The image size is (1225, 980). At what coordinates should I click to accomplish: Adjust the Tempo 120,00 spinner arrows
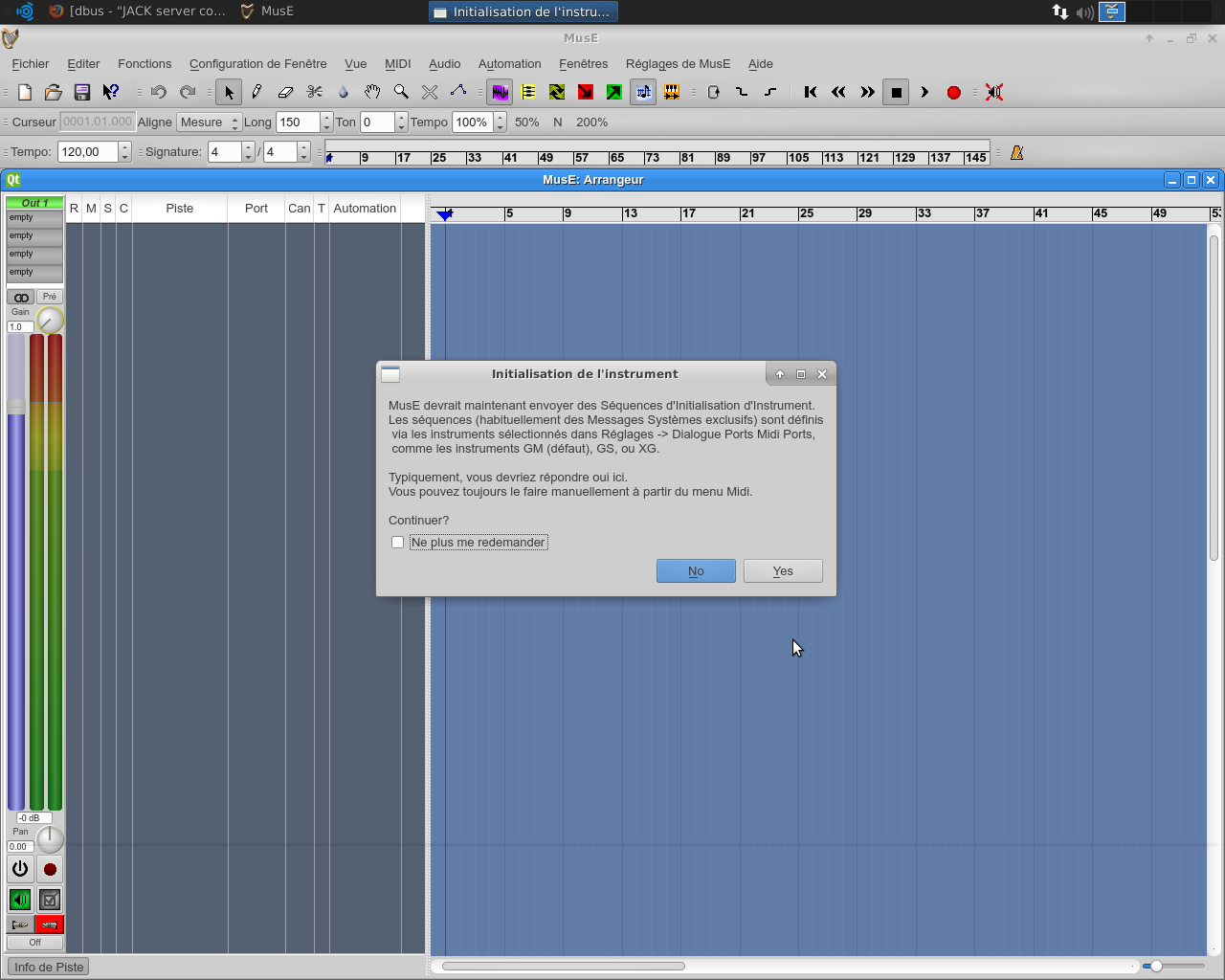[x=124, y=152]
